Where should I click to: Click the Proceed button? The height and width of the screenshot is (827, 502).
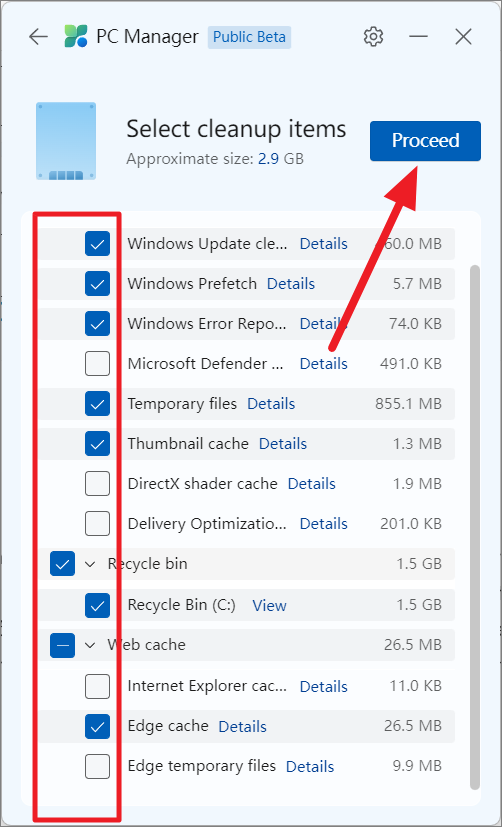tap(426, 141)
